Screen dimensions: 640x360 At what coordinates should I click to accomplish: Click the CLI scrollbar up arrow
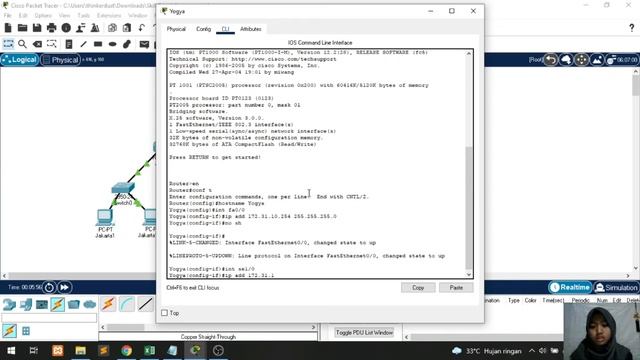(469, 53)
